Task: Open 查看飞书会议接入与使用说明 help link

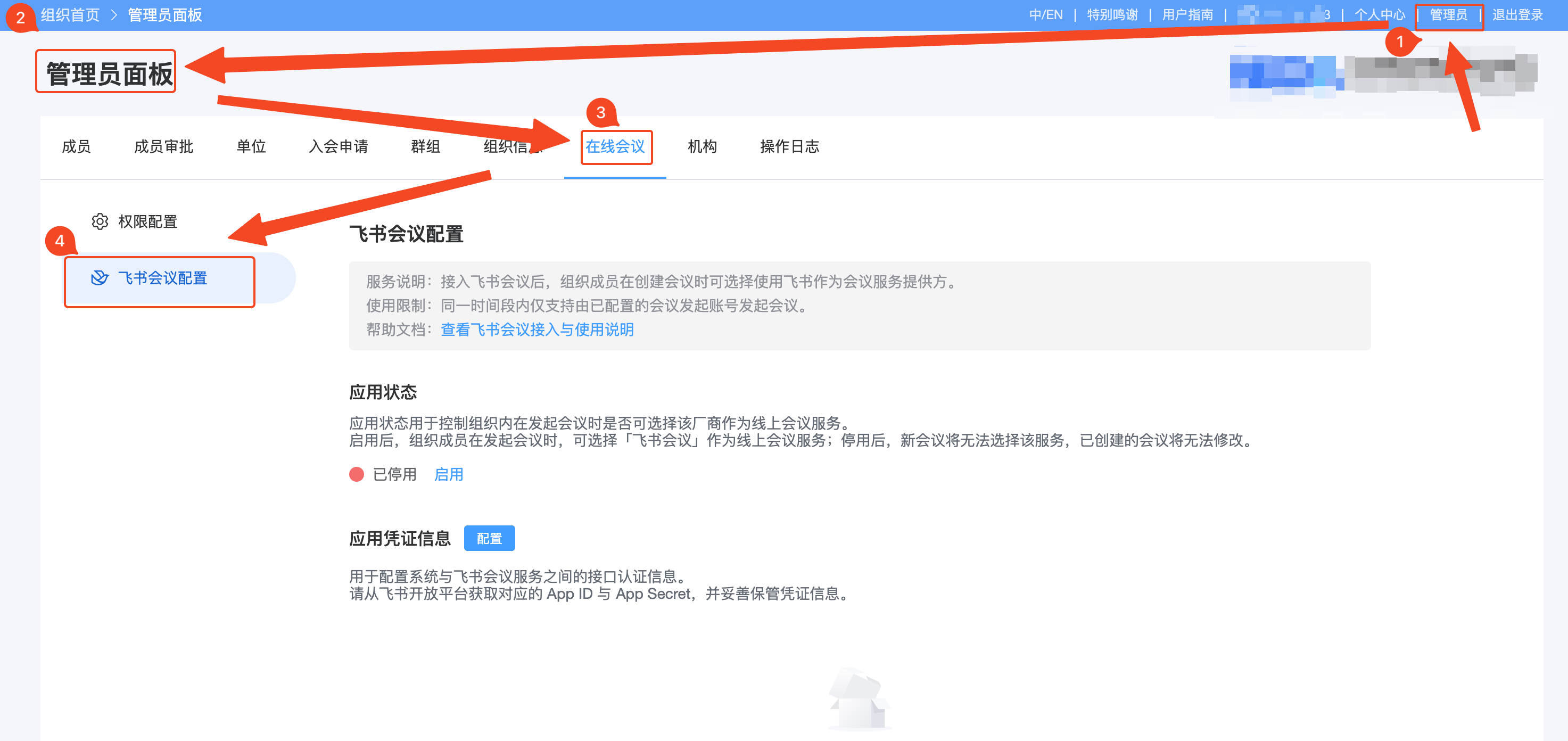Action: (537, 330)
